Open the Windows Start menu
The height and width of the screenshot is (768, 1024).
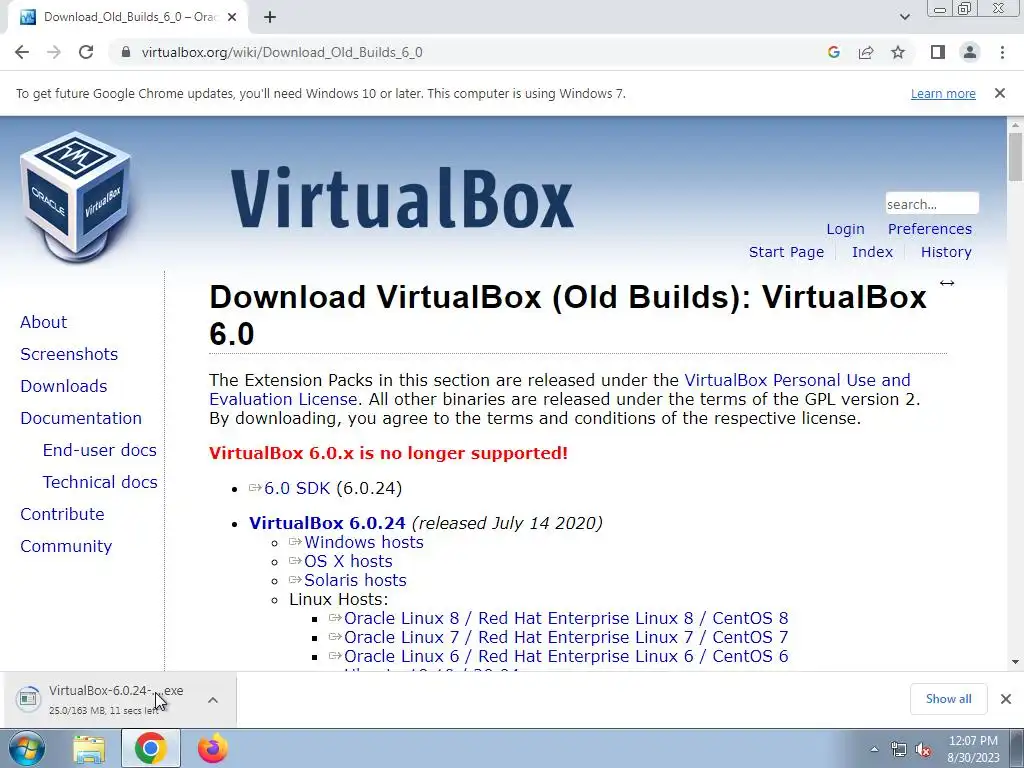click(x=26, y=748)
